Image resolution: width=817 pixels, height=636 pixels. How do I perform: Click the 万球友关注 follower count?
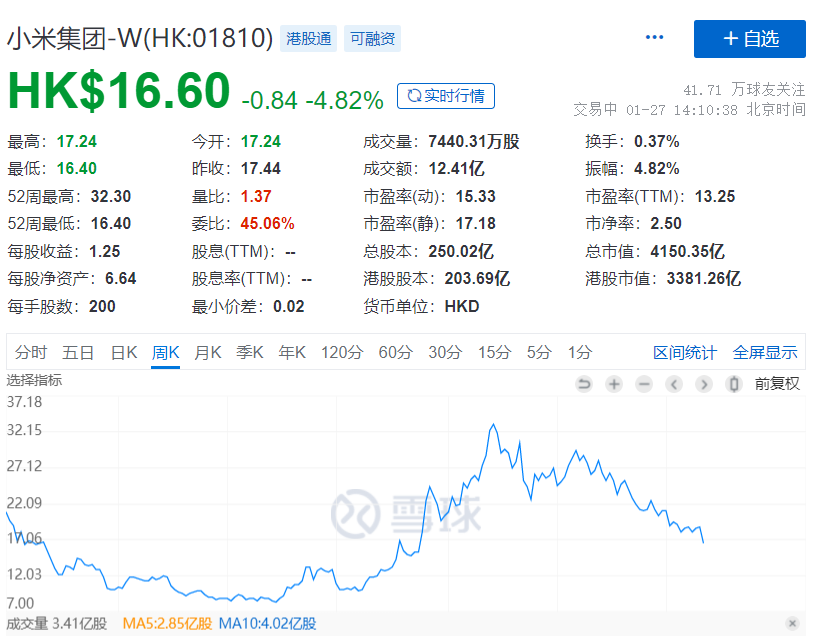[x=744, y=90]
